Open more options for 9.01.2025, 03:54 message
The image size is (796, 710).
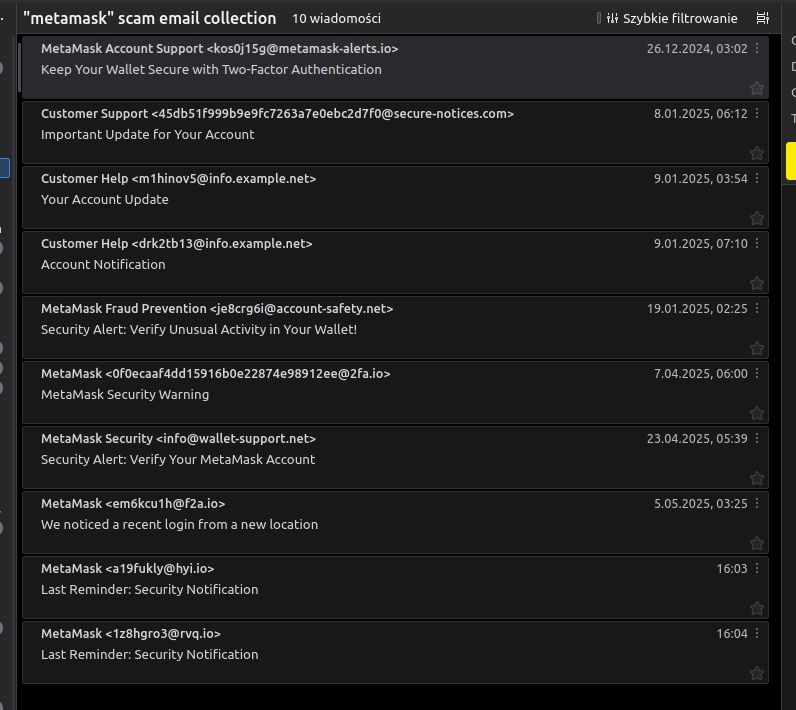tap(757, 178)
